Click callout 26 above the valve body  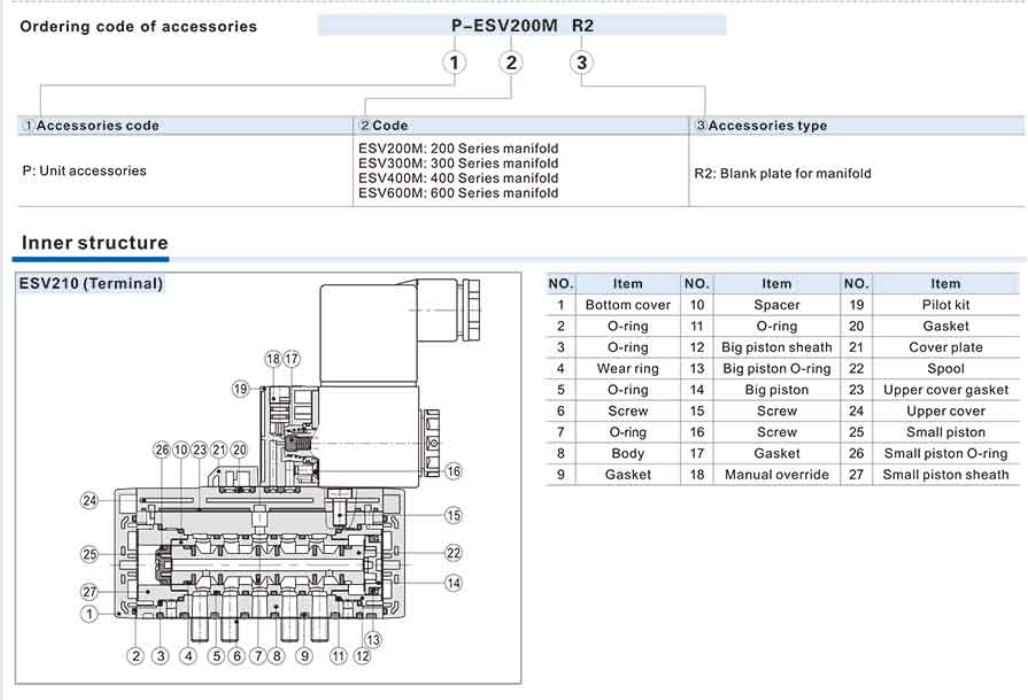tap(162, 450)
